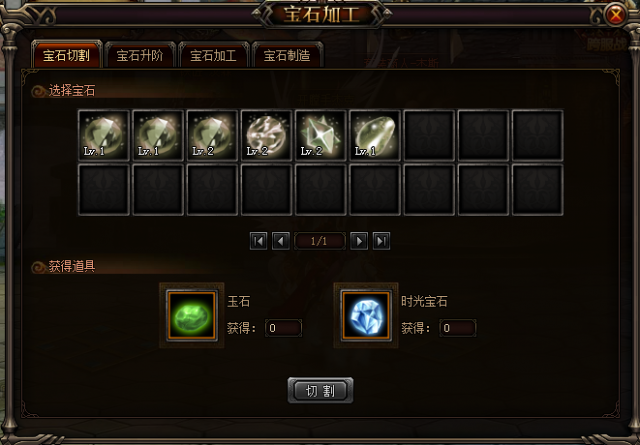
Task: Click the green 玉石 jade item icon
Action: tap(191, 315)
